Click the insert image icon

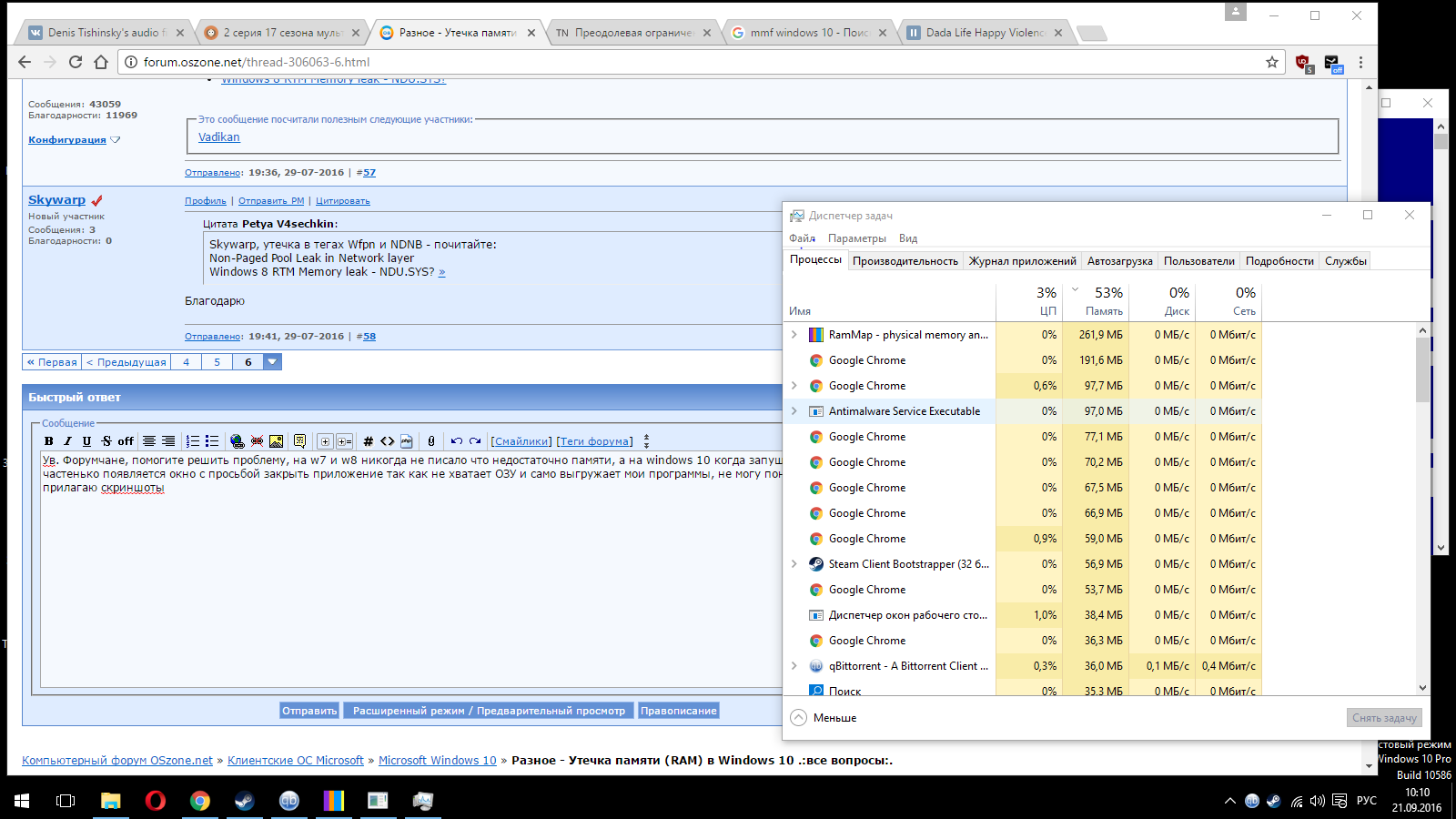pos(276,441)
